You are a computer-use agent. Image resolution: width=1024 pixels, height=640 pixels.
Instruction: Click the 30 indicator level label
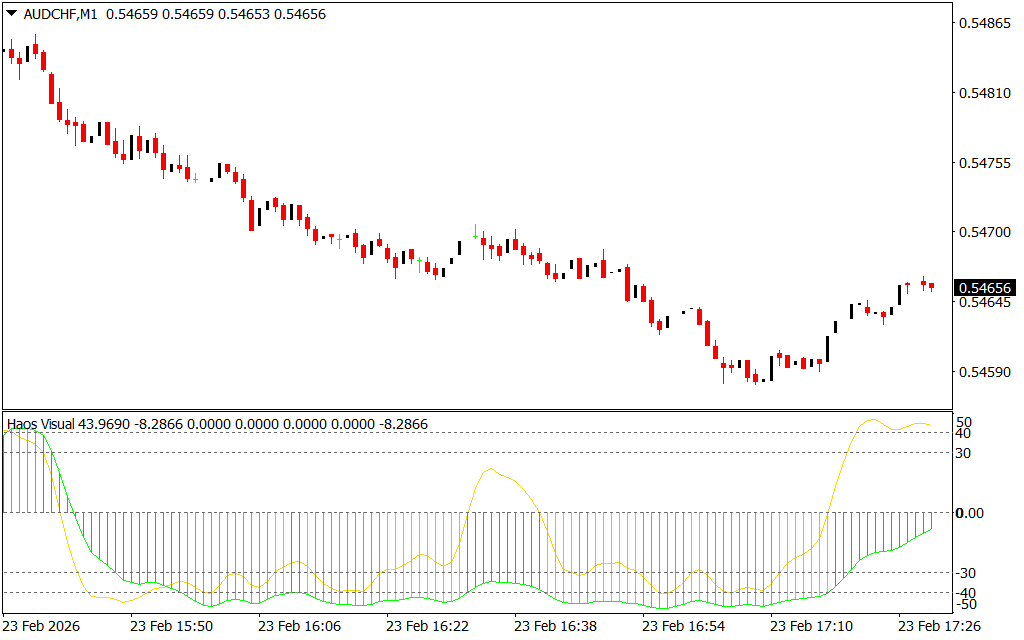[965, 453]
